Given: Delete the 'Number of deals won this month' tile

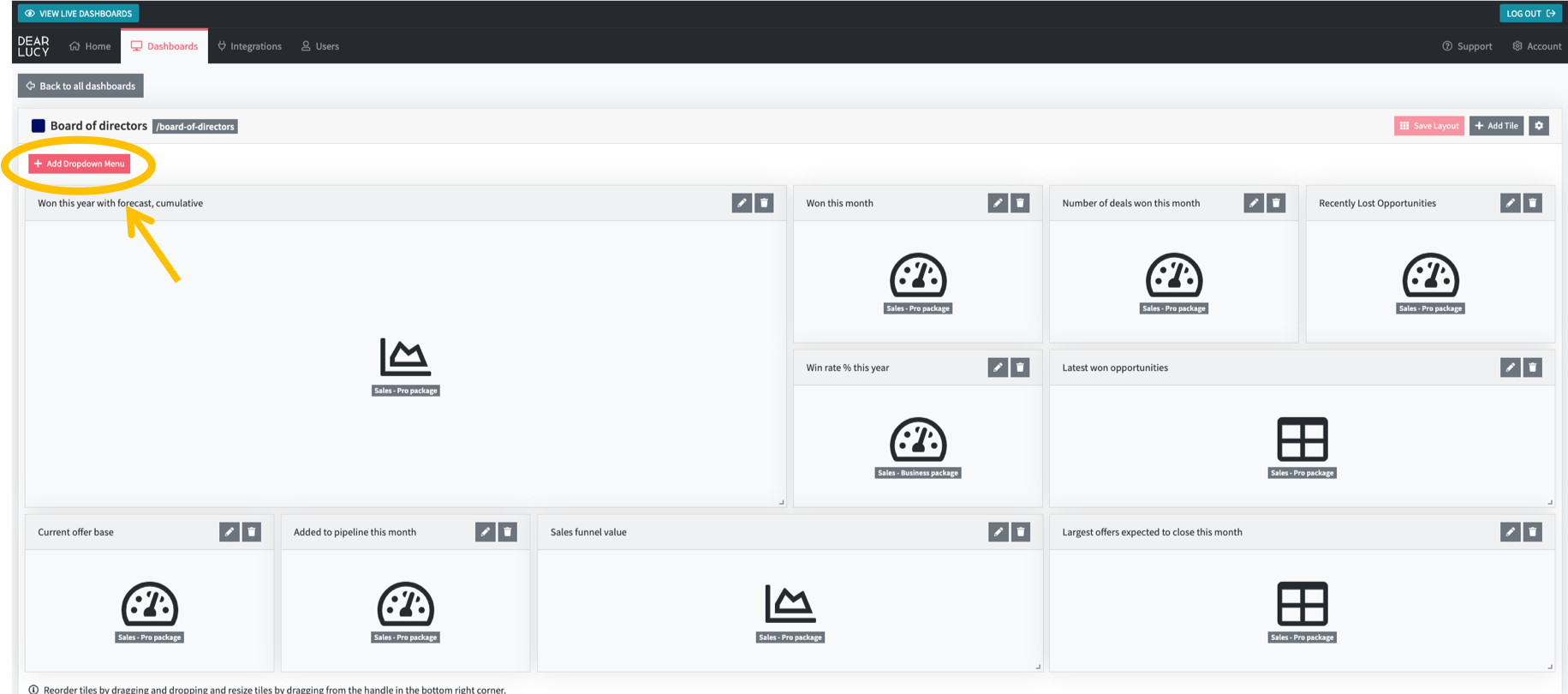Looking at the screenshot, I should click(x=1276, y=203).
